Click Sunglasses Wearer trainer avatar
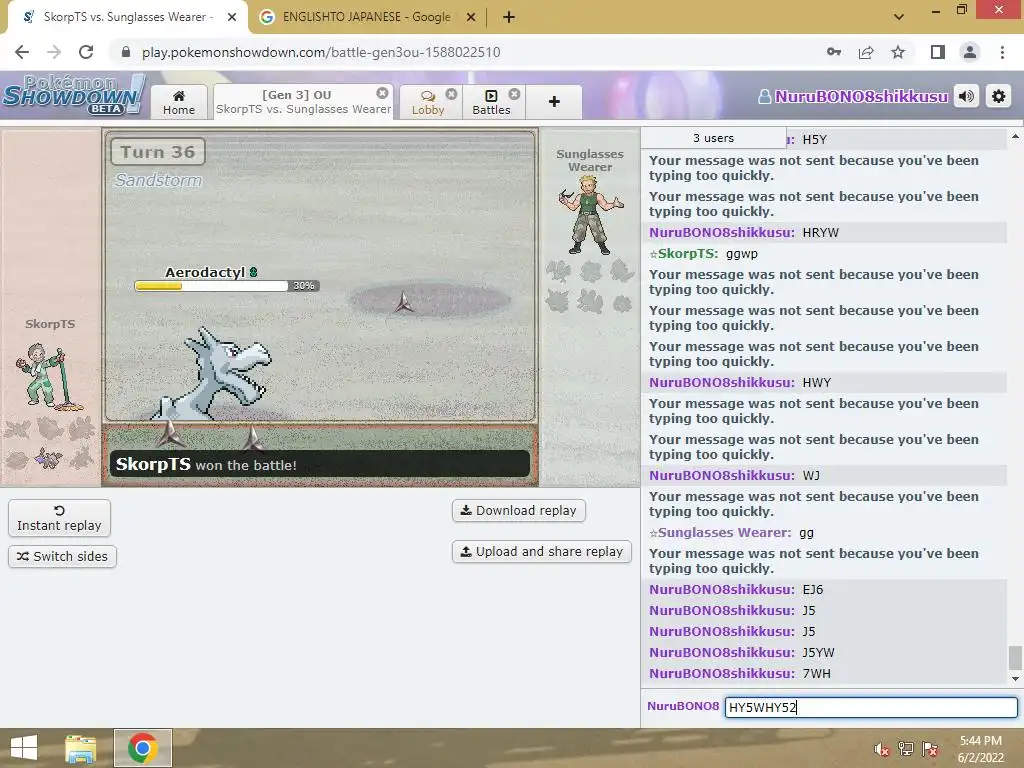This screenshot has height=768, width=1024. [x=591, y=214]
